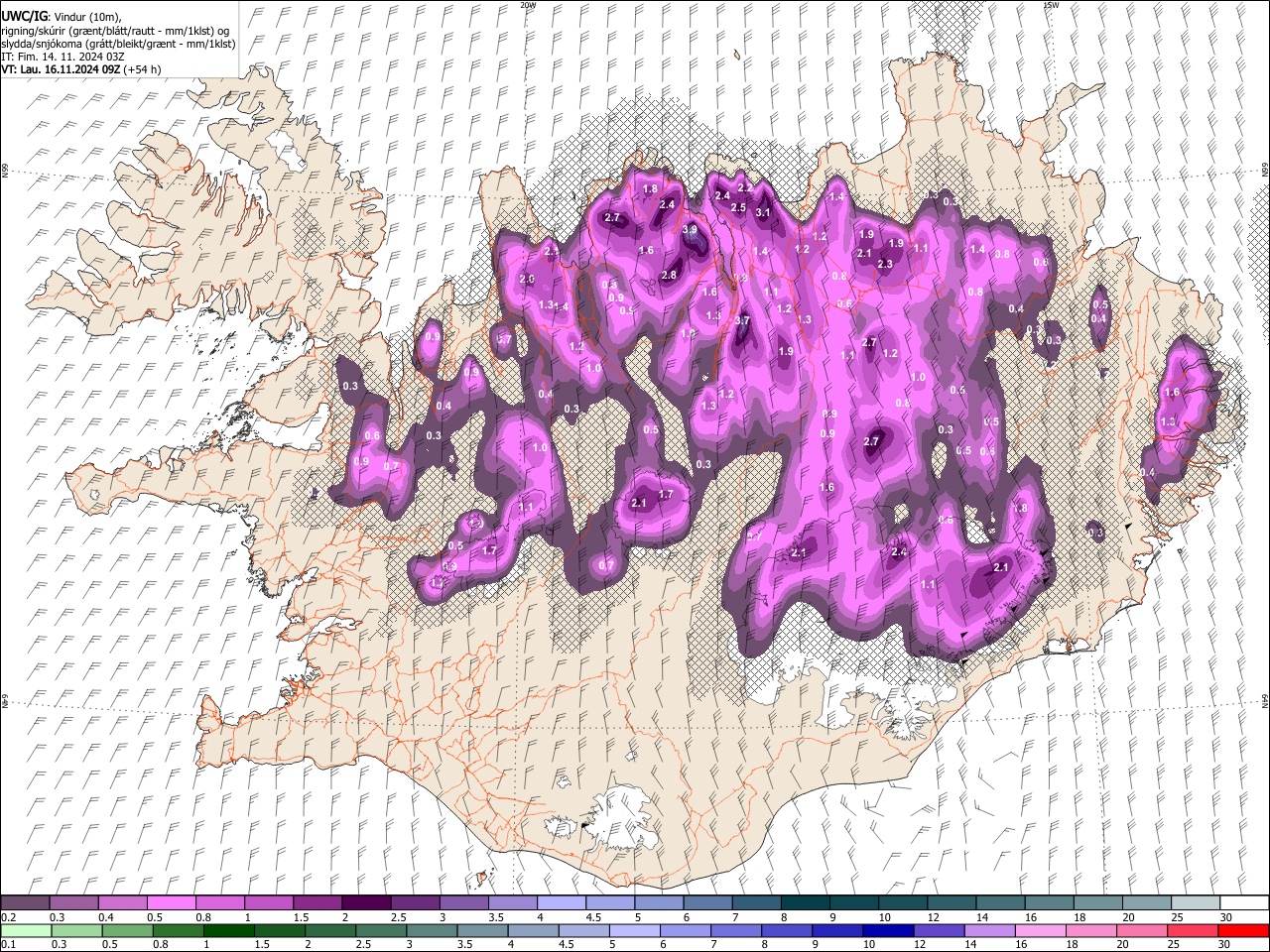The width and height of the screenshot is (1270, 952).
Task: Click the navy blue rain swatch between 10 and 12
Action: click(x=888, y=930)
